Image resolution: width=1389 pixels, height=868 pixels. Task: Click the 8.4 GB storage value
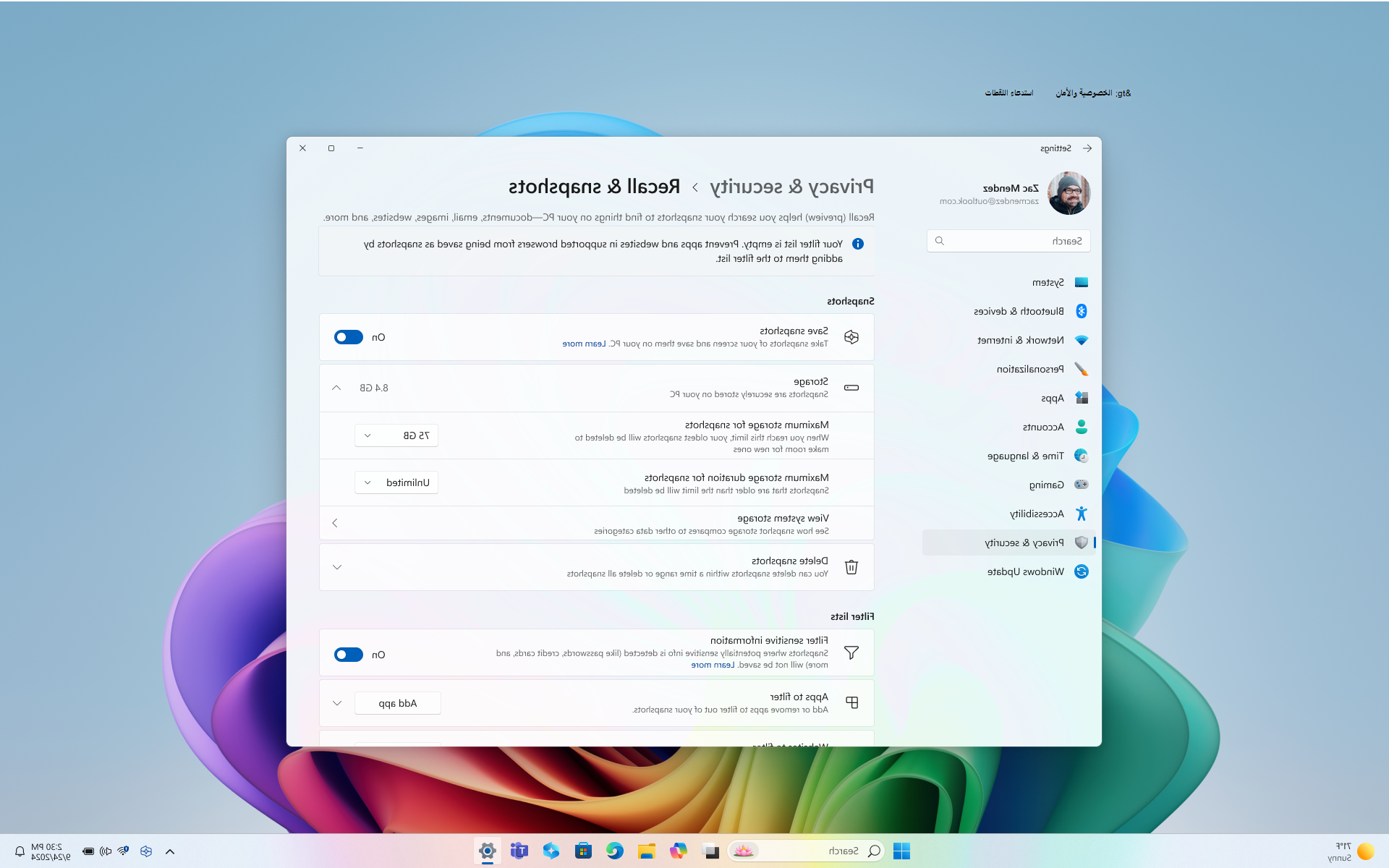(x=374, y=388)
